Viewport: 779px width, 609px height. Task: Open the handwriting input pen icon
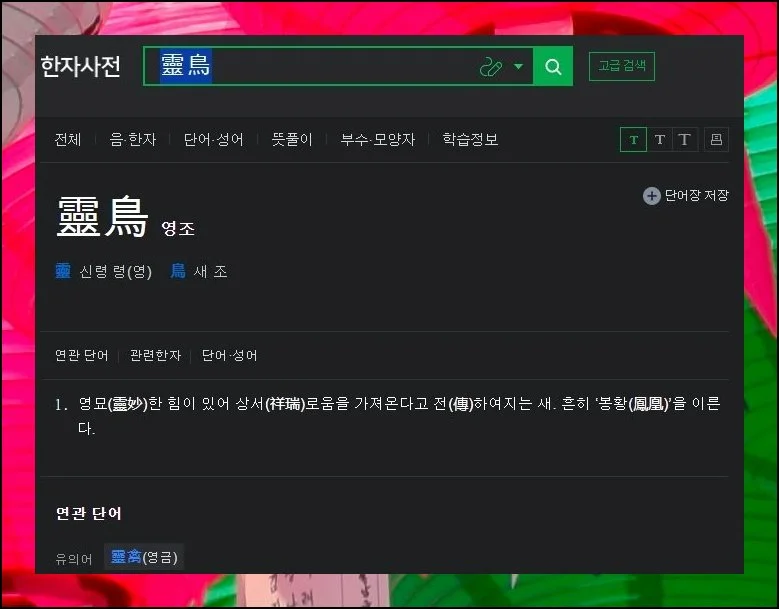(x=490, y=67)
